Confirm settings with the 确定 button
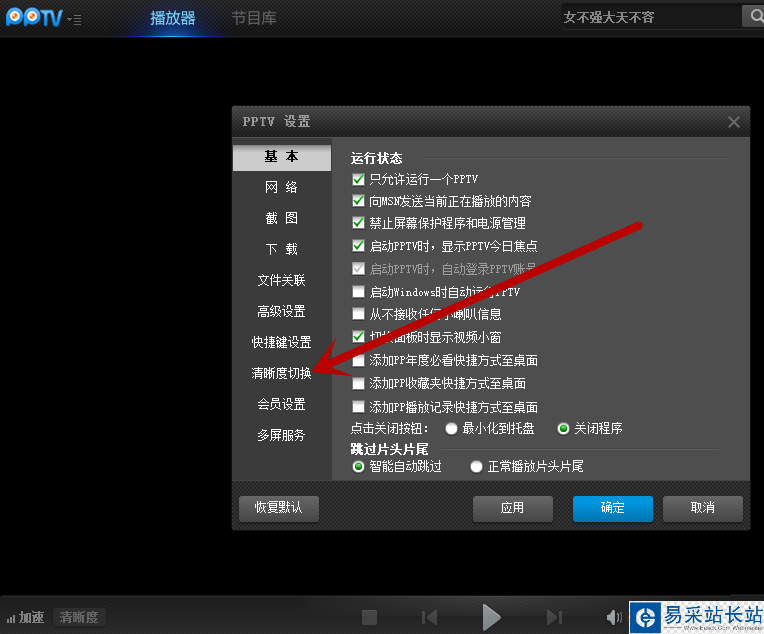This screenshot has height=634, width=764. tap(612, 508)
